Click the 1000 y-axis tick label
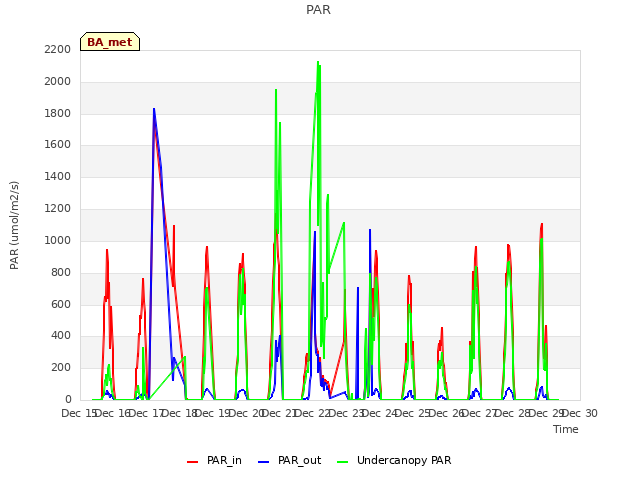Screen dimensions: 640x480 click(58, 240)
